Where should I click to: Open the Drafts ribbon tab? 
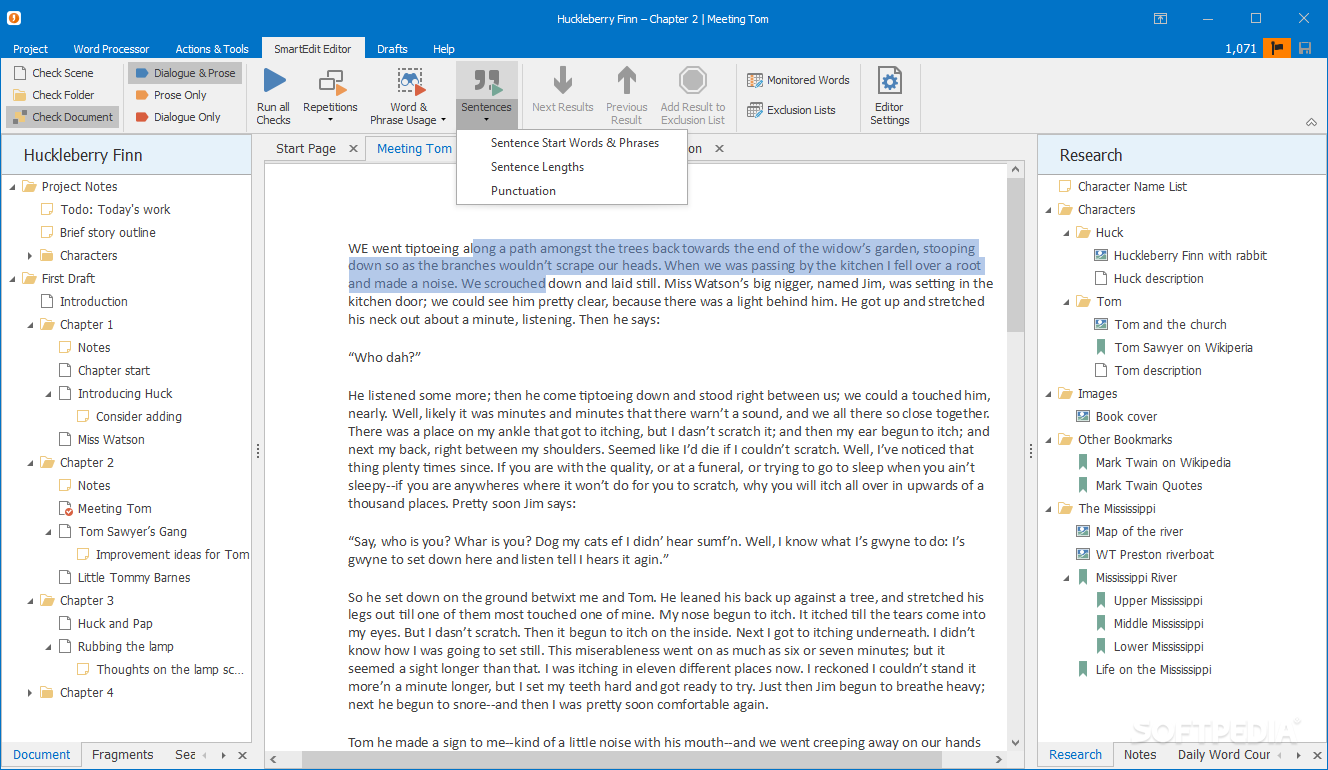(392, 49)
